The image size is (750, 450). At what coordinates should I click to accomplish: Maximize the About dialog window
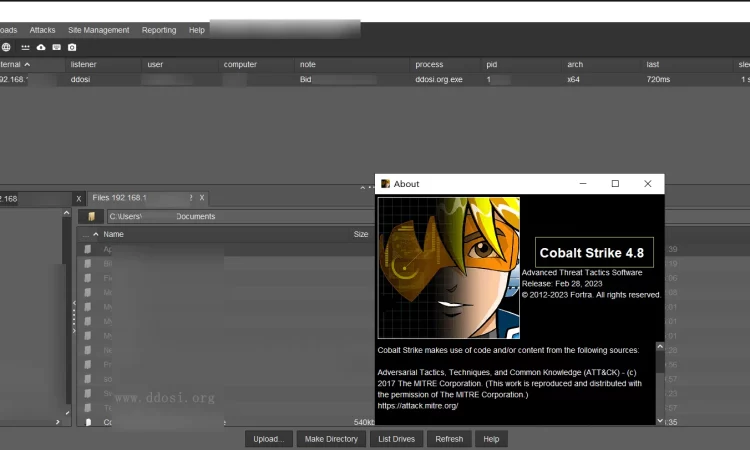615,184
